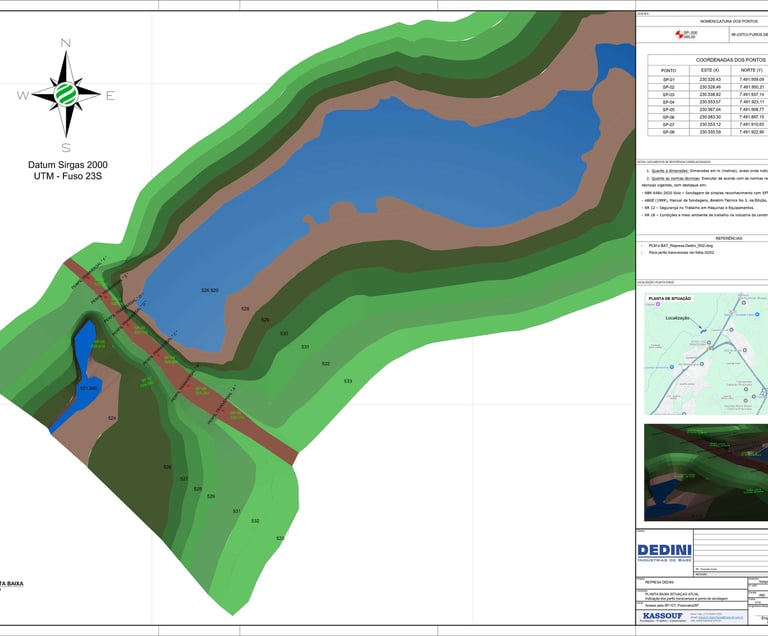Image resolution: width=768 pixels, height=636 pixels.
Task: Click the contour label '524' near the small pond
Action: [x=112, y=418]
